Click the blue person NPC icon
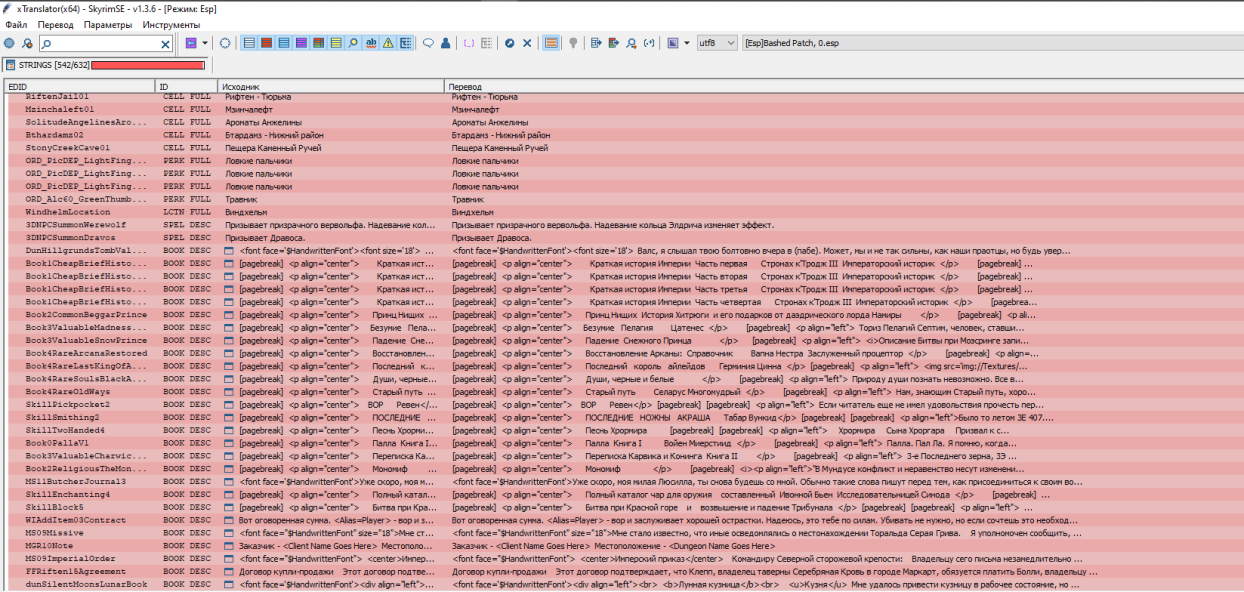 pyautogui.click(x=445, y=43)
